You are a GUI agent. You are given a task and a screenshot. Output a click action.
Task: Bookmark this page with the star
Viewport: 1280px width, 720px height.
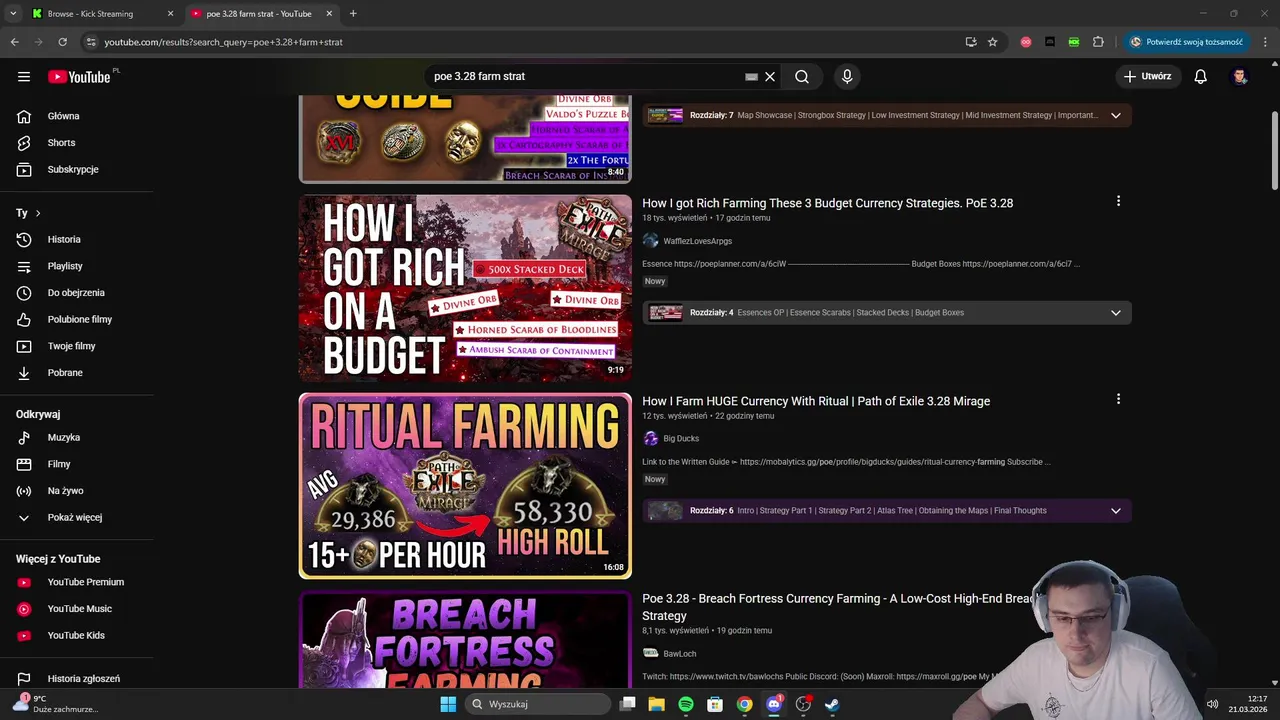pyautogui.click(x=992, y=42)
